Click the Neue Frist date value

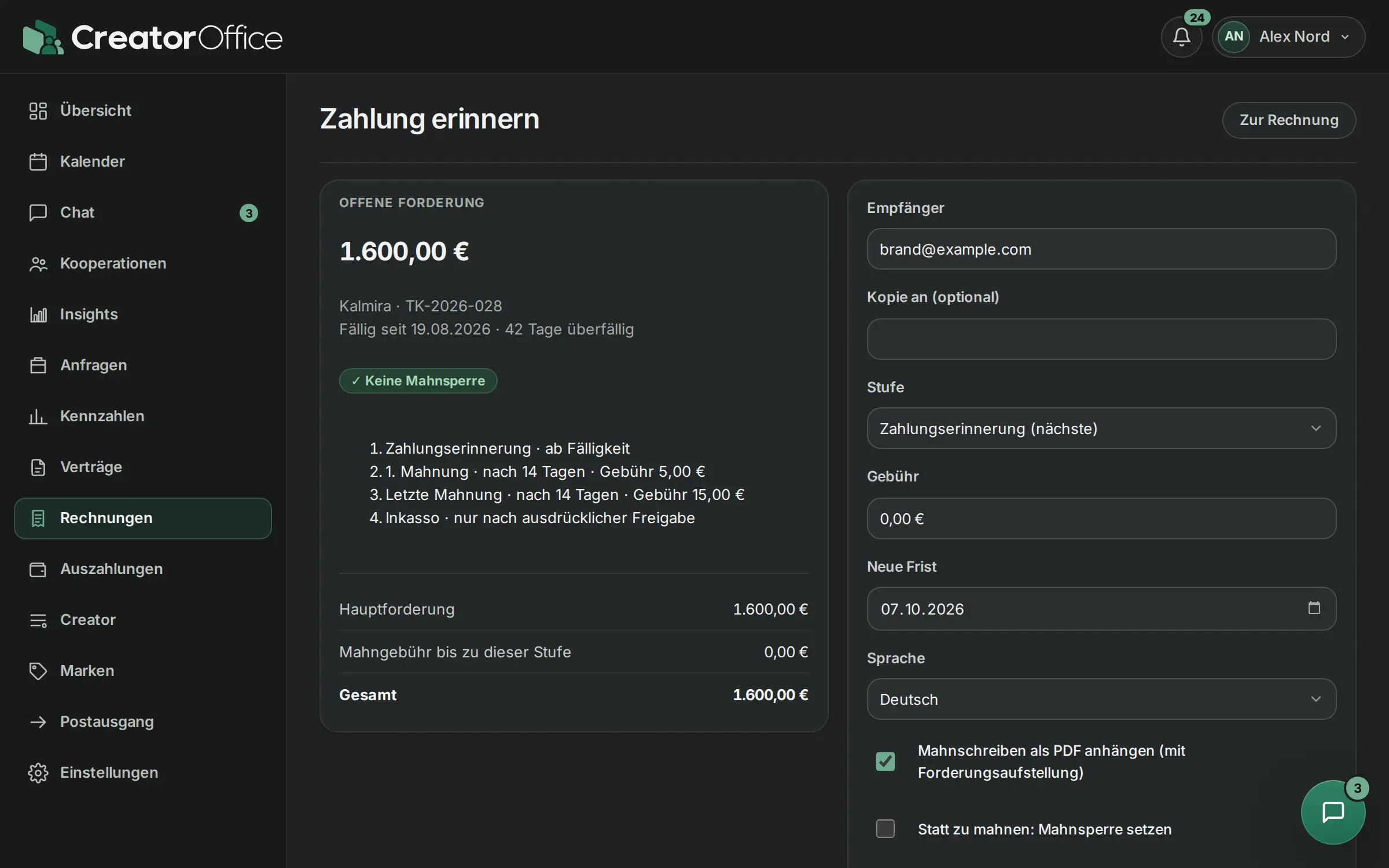click(x=922, y=609)
